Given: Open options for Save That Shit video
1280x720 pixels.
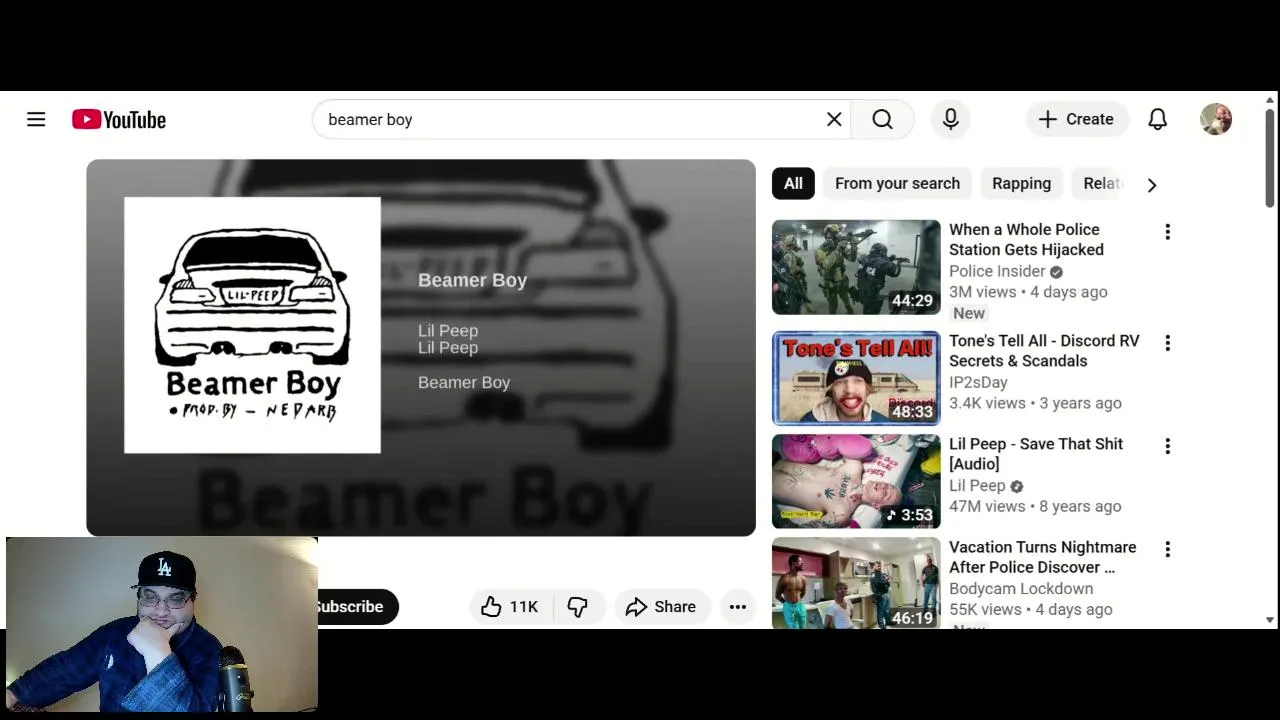Looking at the screenshot, I should tap(1167, 446).
